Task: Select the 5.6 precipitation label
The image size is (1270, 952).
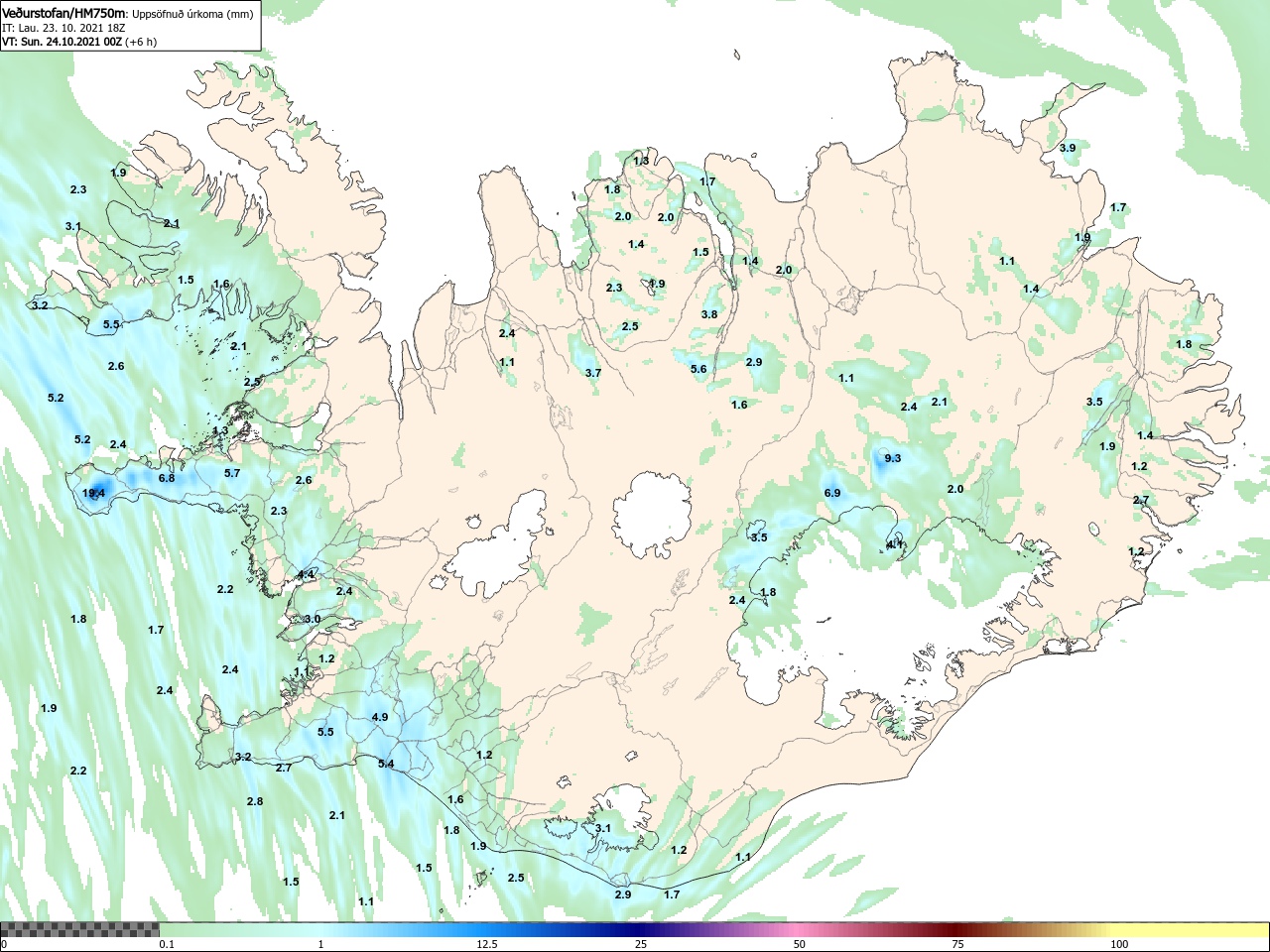Action: (x=698, y=369)
